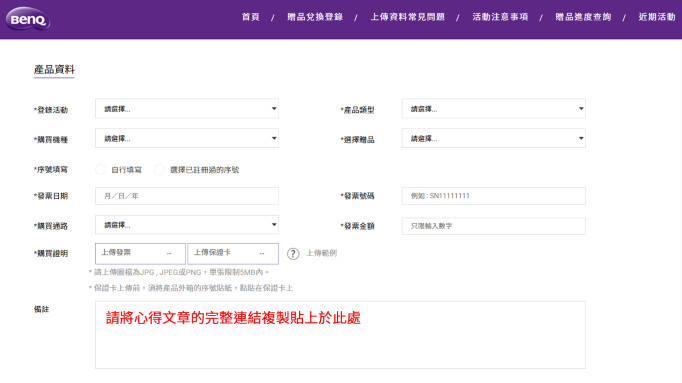Select 選擇已註冊過的序號 radio option
682x383 pixels.
(x=159, y=170)
